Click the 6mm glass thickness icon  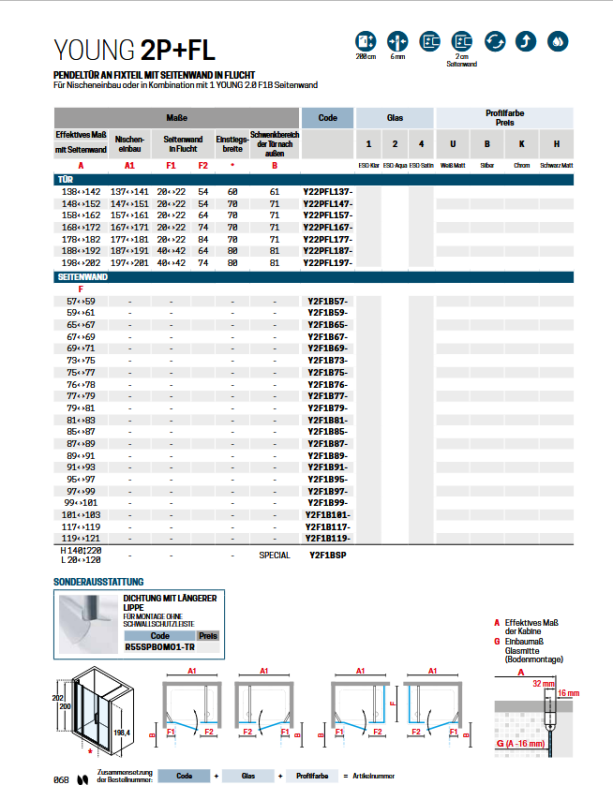point(398,41)
